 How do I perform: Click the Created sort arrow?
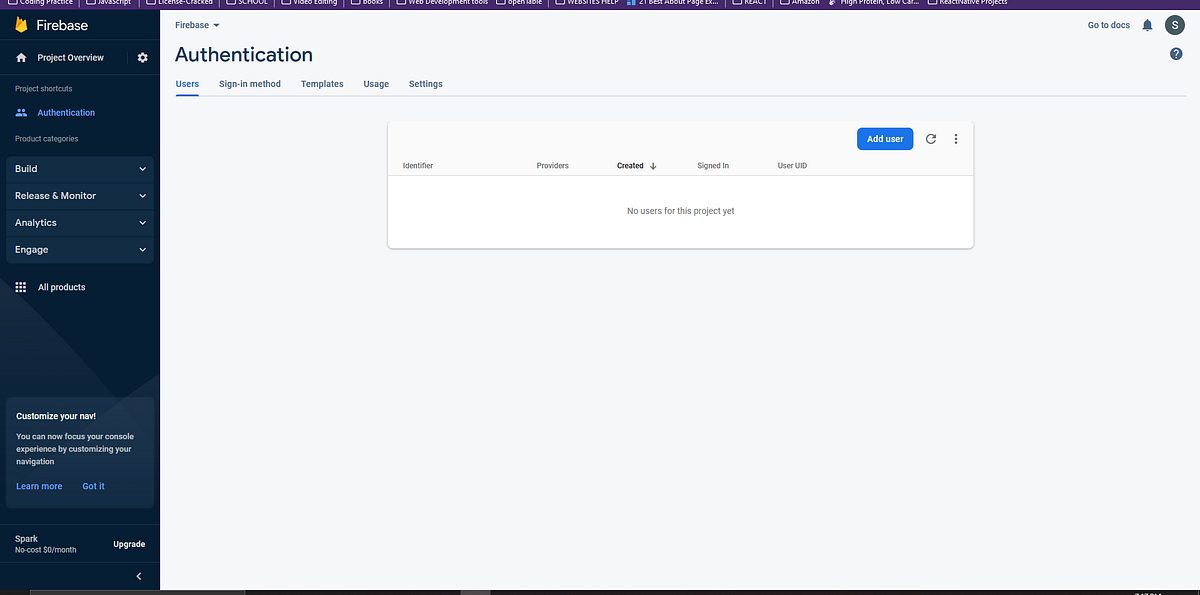point(653,166)
